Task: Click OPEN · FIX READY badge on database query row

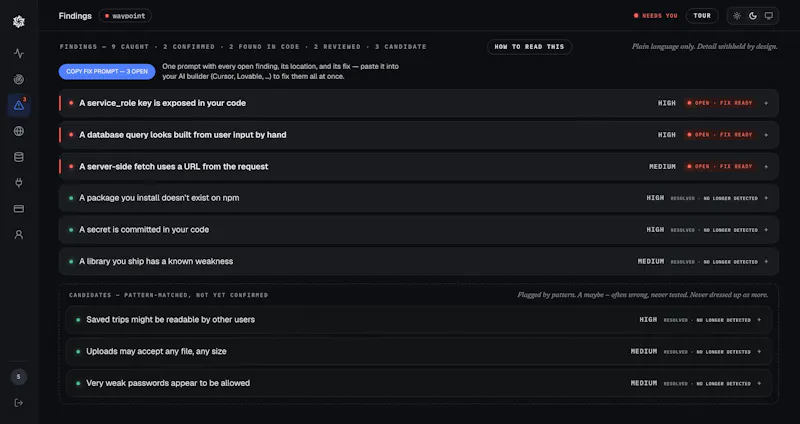Action: (720, 135)
